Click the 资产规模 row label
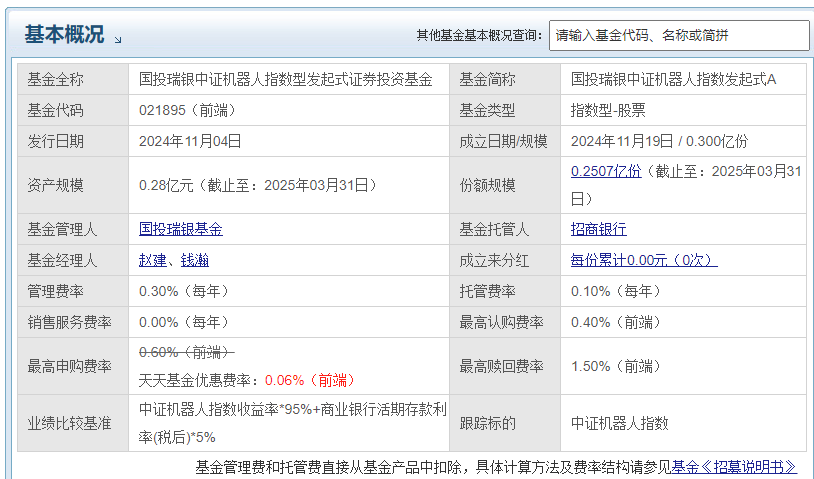Image resolution: width=814 pixels, height=479 pixels. click(x=55, y=185)
